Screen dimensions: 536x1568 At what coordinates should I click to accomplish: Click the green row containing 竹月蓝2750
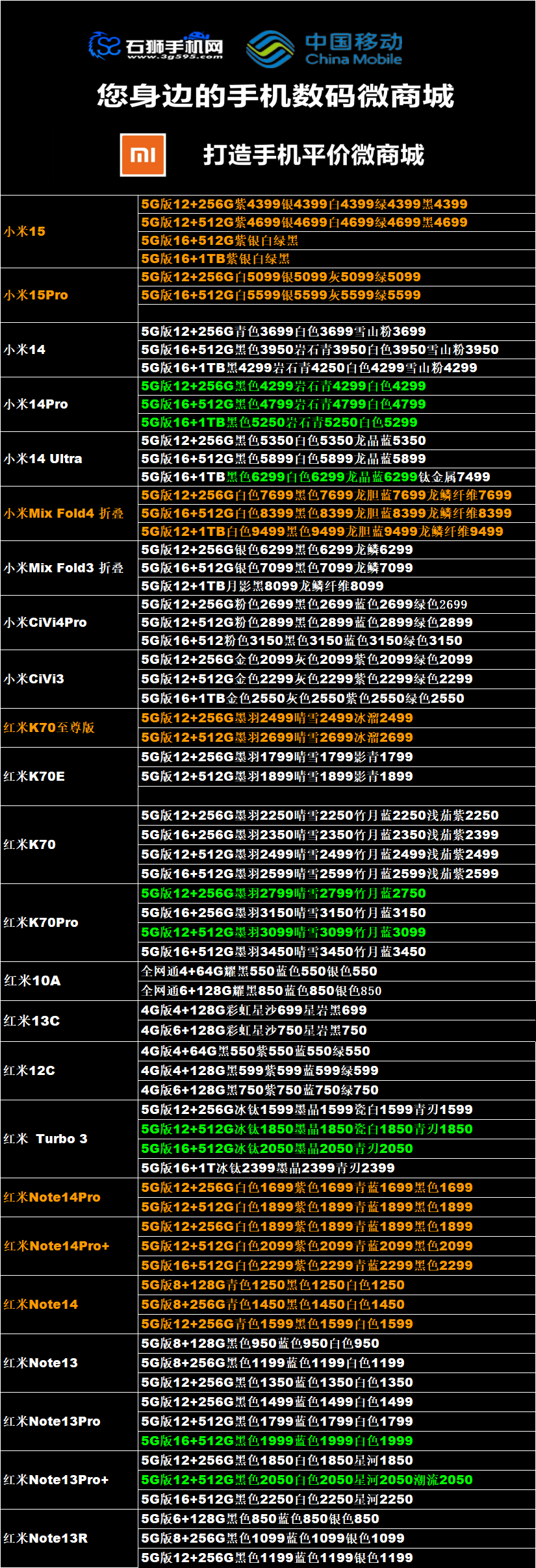337,893
